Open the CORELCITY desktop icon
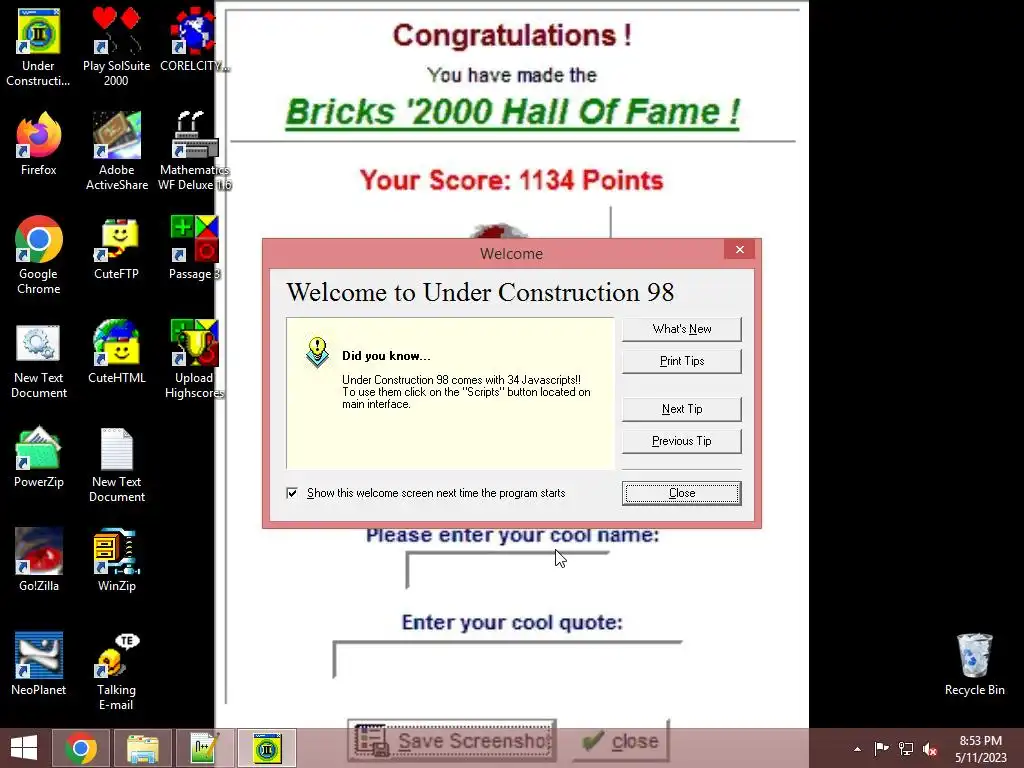This screenshot has width=1024, height=768. 194,40
